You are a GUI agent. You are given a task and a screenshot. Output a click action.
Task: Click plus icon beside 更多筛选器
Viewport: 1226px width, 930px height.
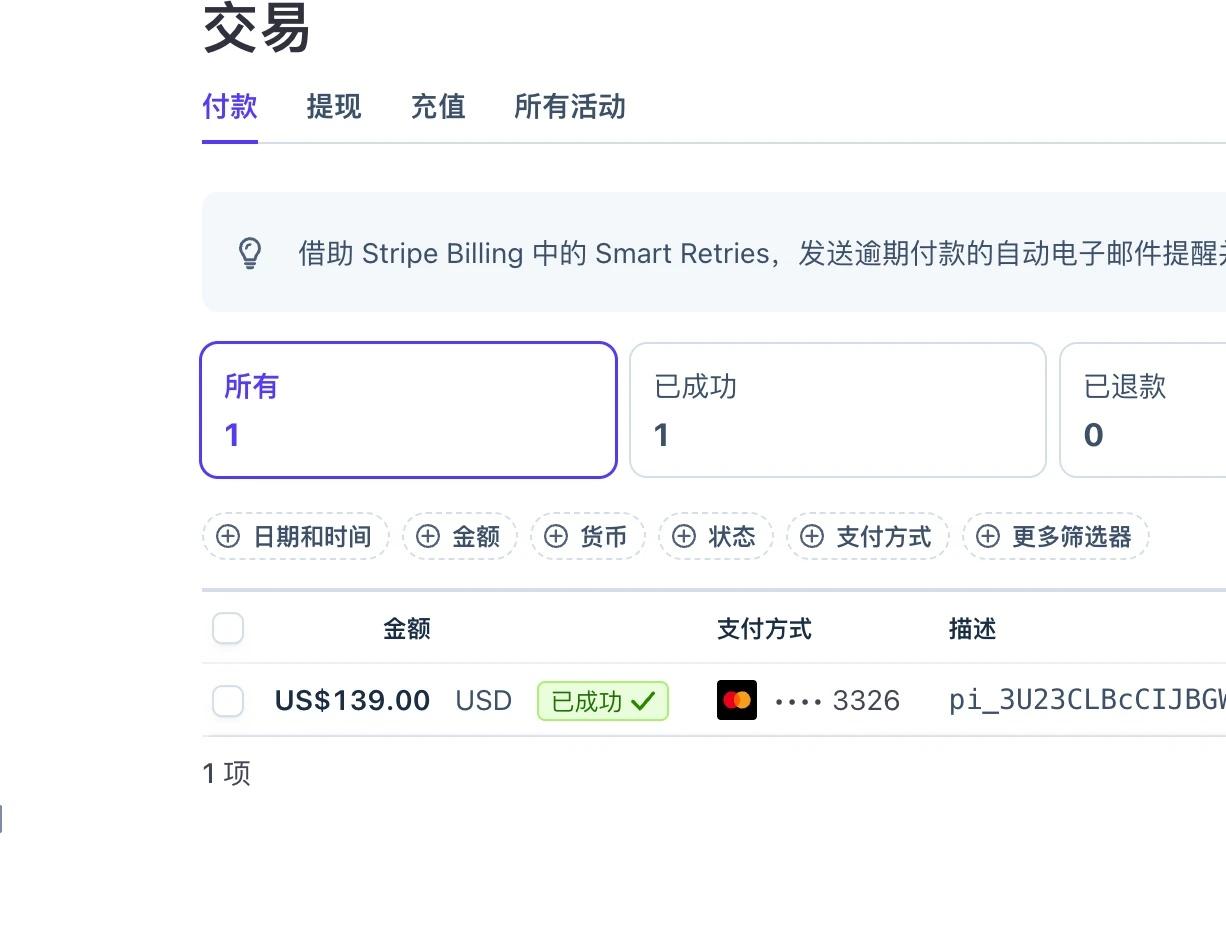988,536
